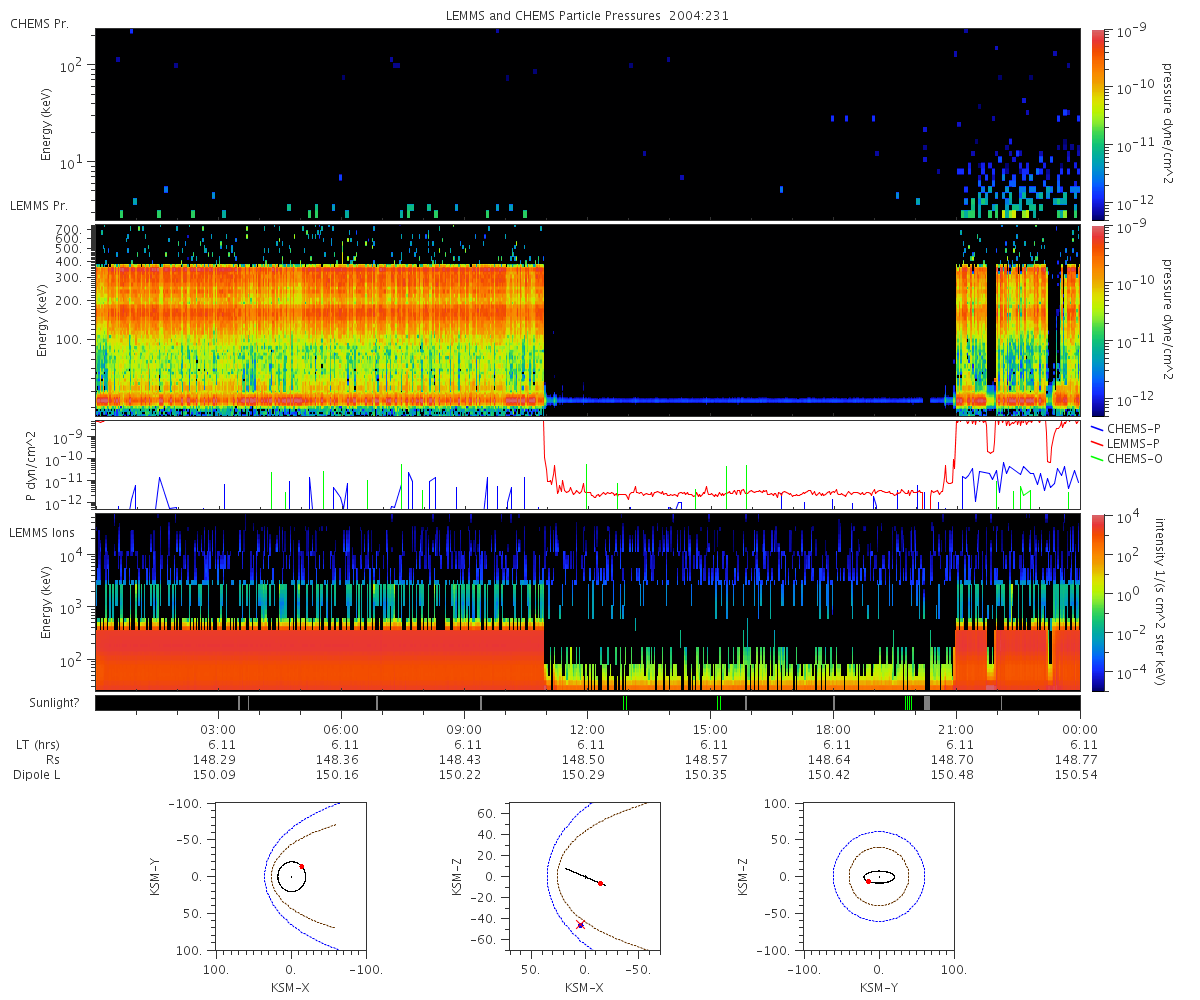1200x1000 pixels.
Task: Click the 06:00 time tick label
Action: [x=341, y=729]
